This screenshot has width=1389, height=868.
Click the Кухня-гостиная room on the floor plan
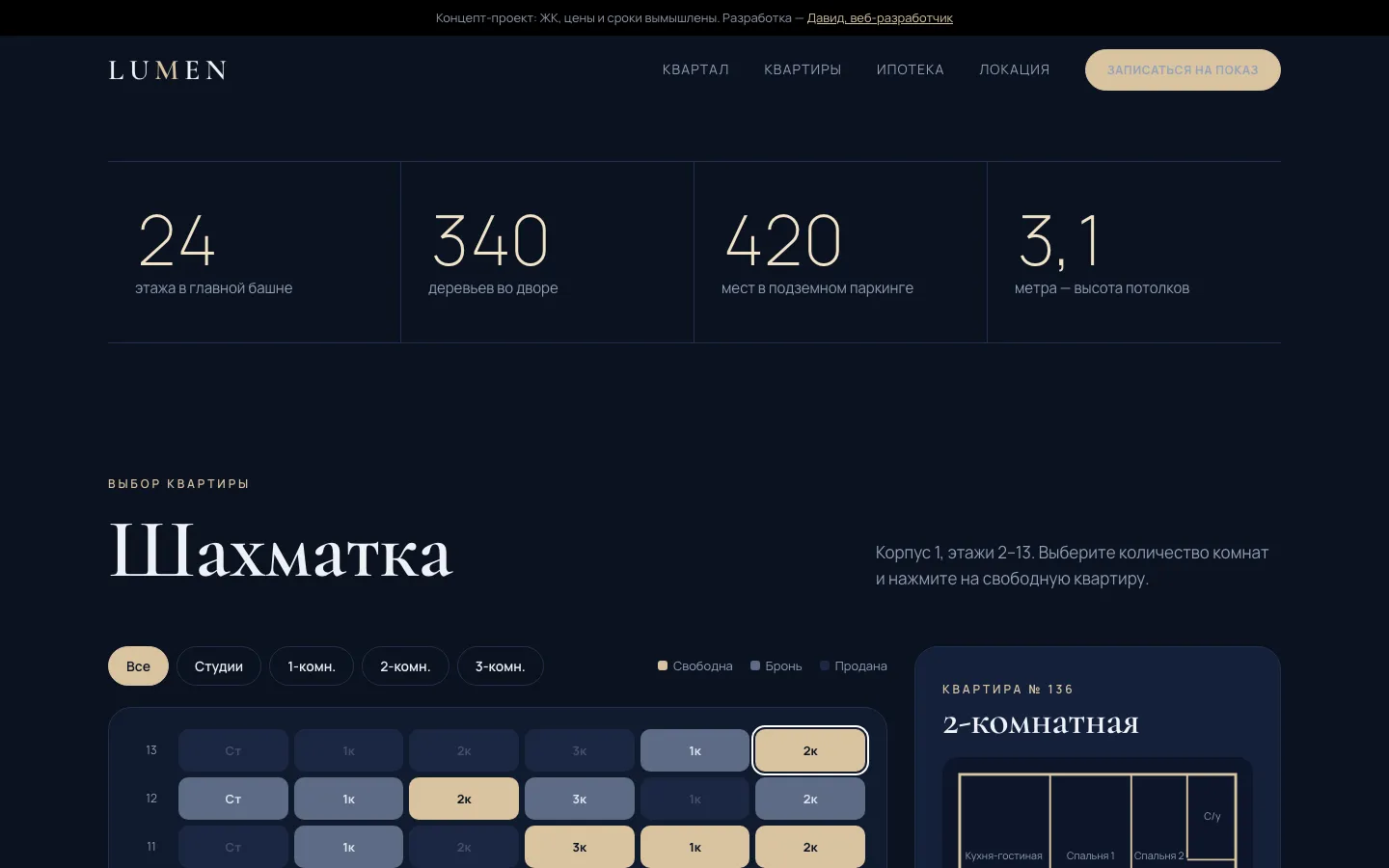coord(1004,821)
